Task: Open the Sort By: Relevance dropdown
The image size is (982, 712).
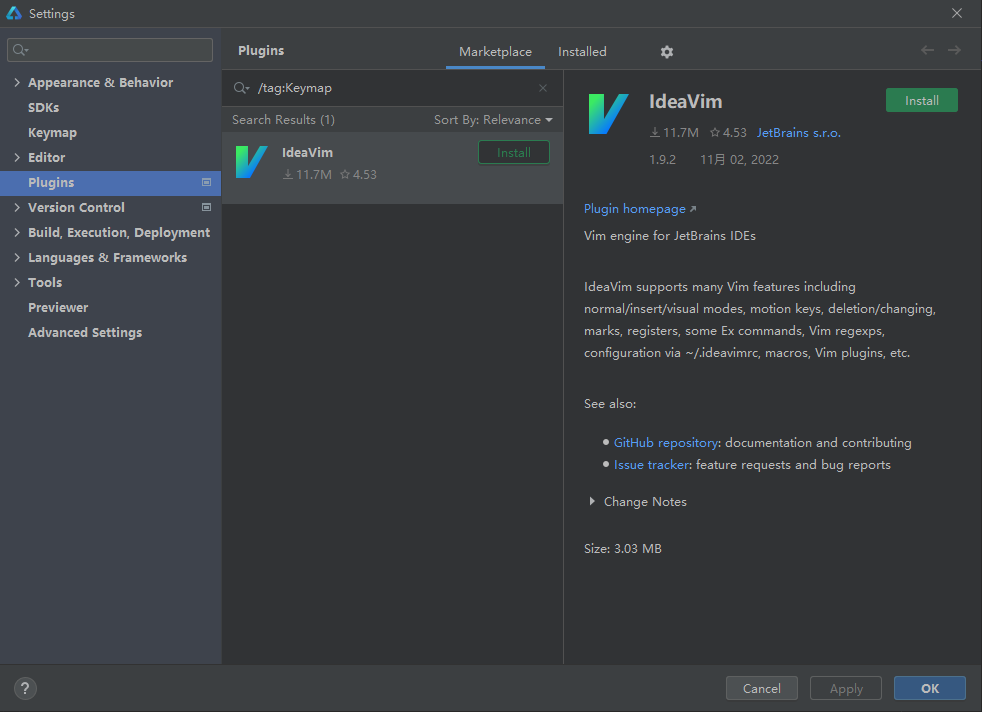Action: 494,120
